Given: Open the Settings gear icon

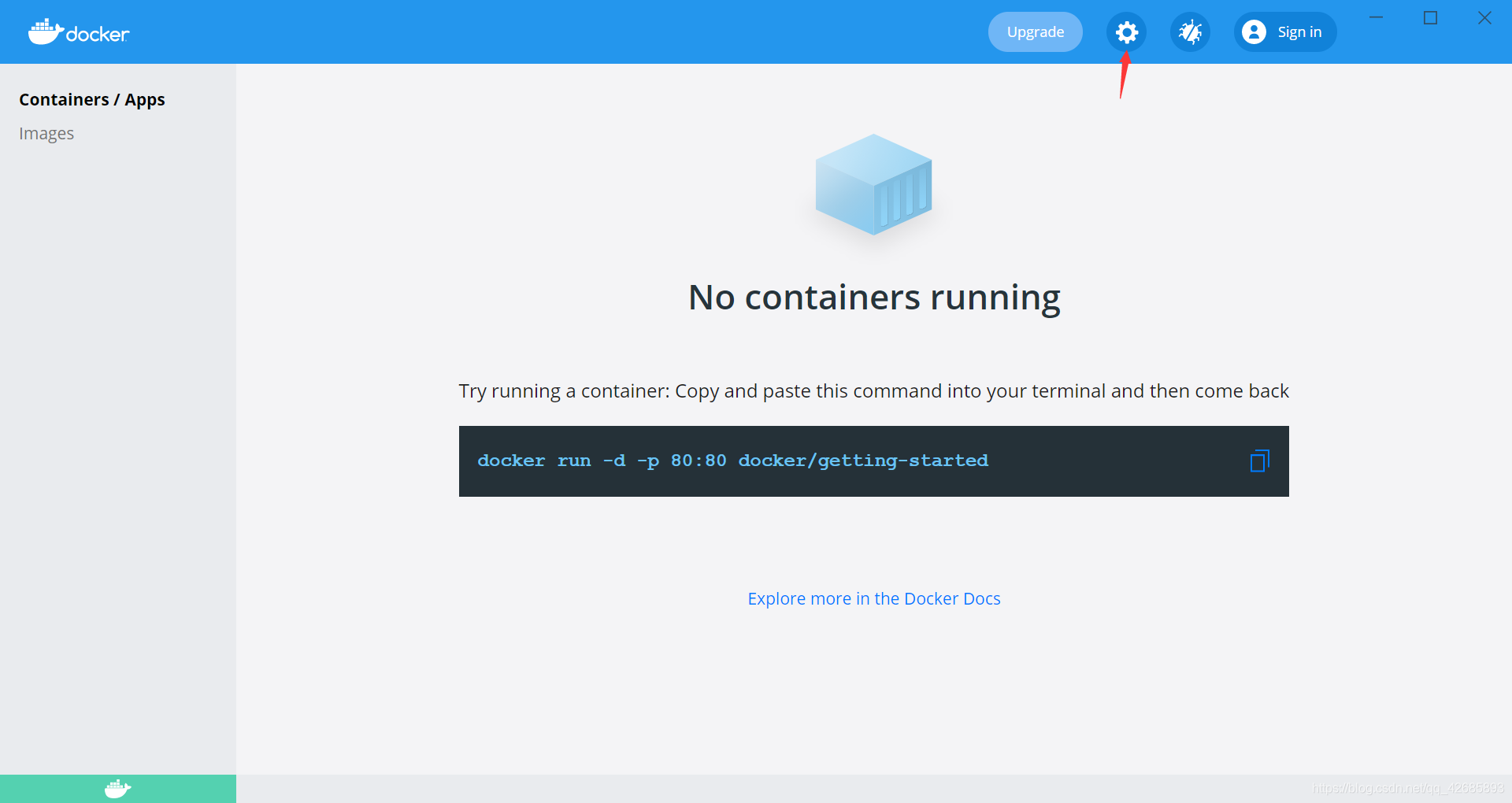Looking at the screenshot, I should [x=1127, y=32].
